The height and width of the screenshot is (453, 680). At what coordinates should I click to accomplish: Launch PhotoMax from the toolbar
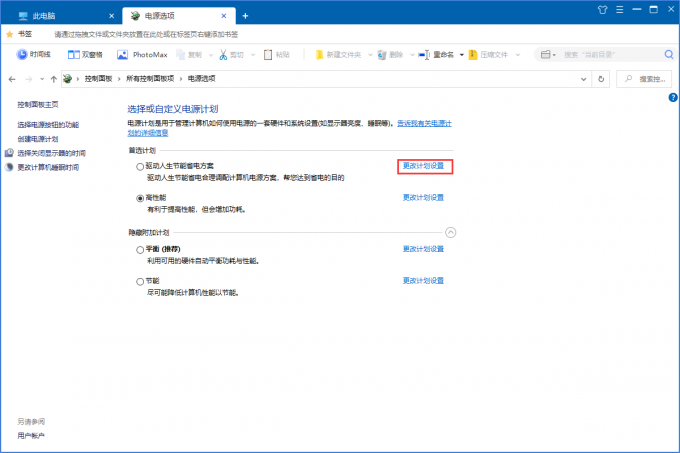point(142,55)
